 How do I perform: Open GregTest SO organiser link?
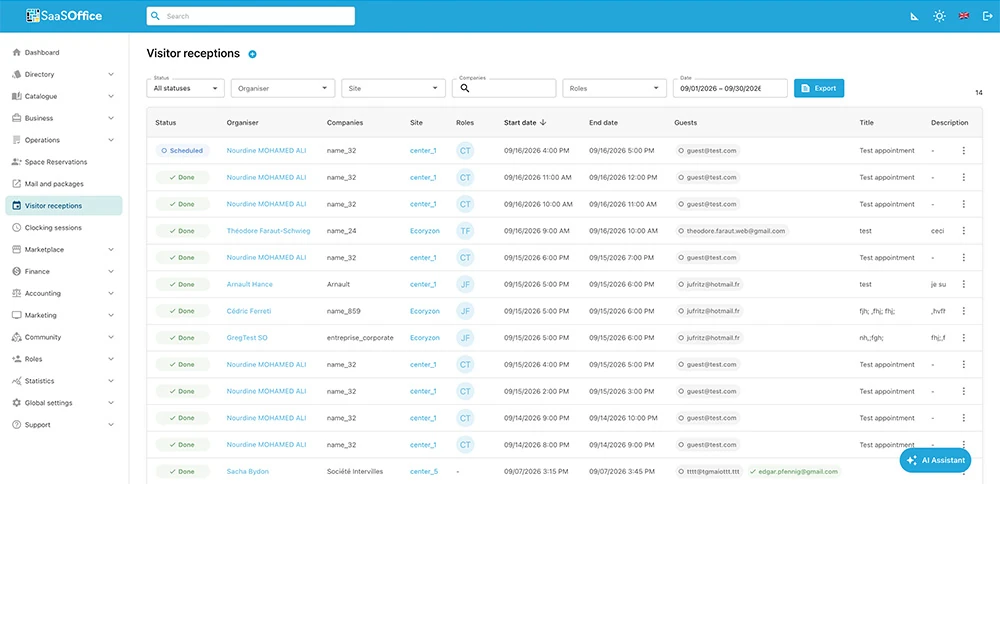click(247, 338)
